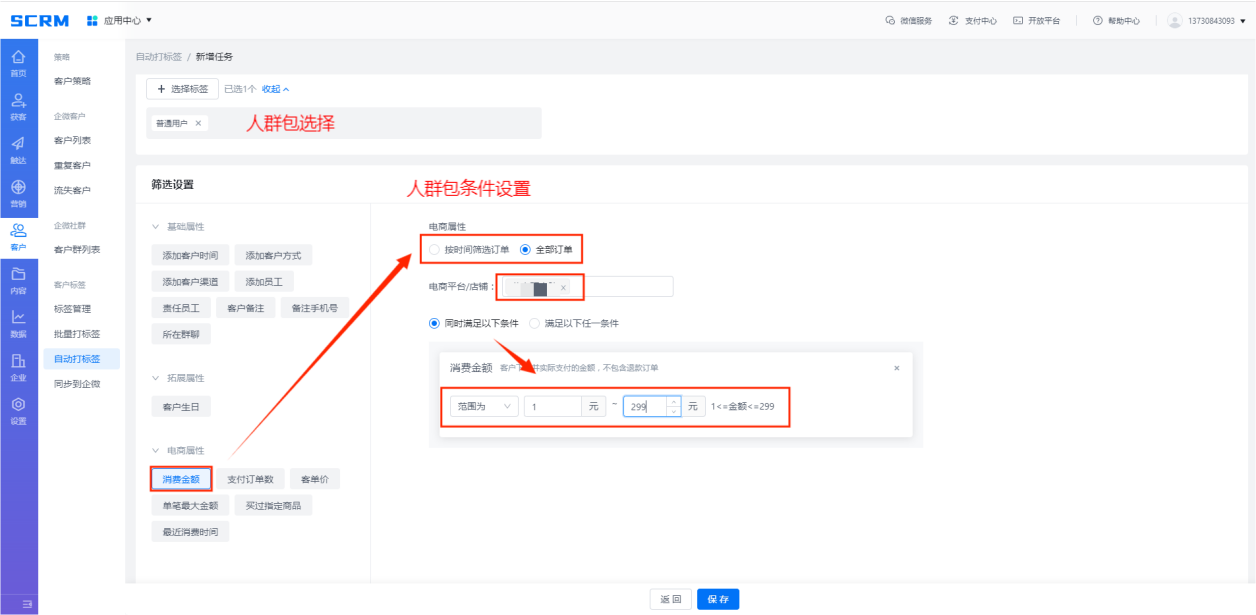The width and height of the screenshot is (1256, 615).
Task: Go to 客户列表 menu item
Action: tap(72, 141)
